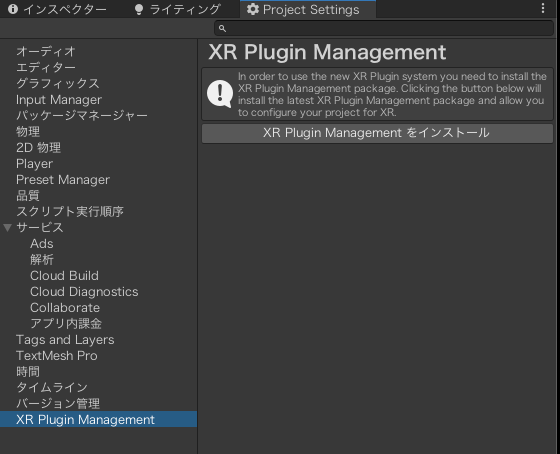Viewport: 560px width, 454px height.
Task: Open Player settings
Action: click(x=34, y=164)
